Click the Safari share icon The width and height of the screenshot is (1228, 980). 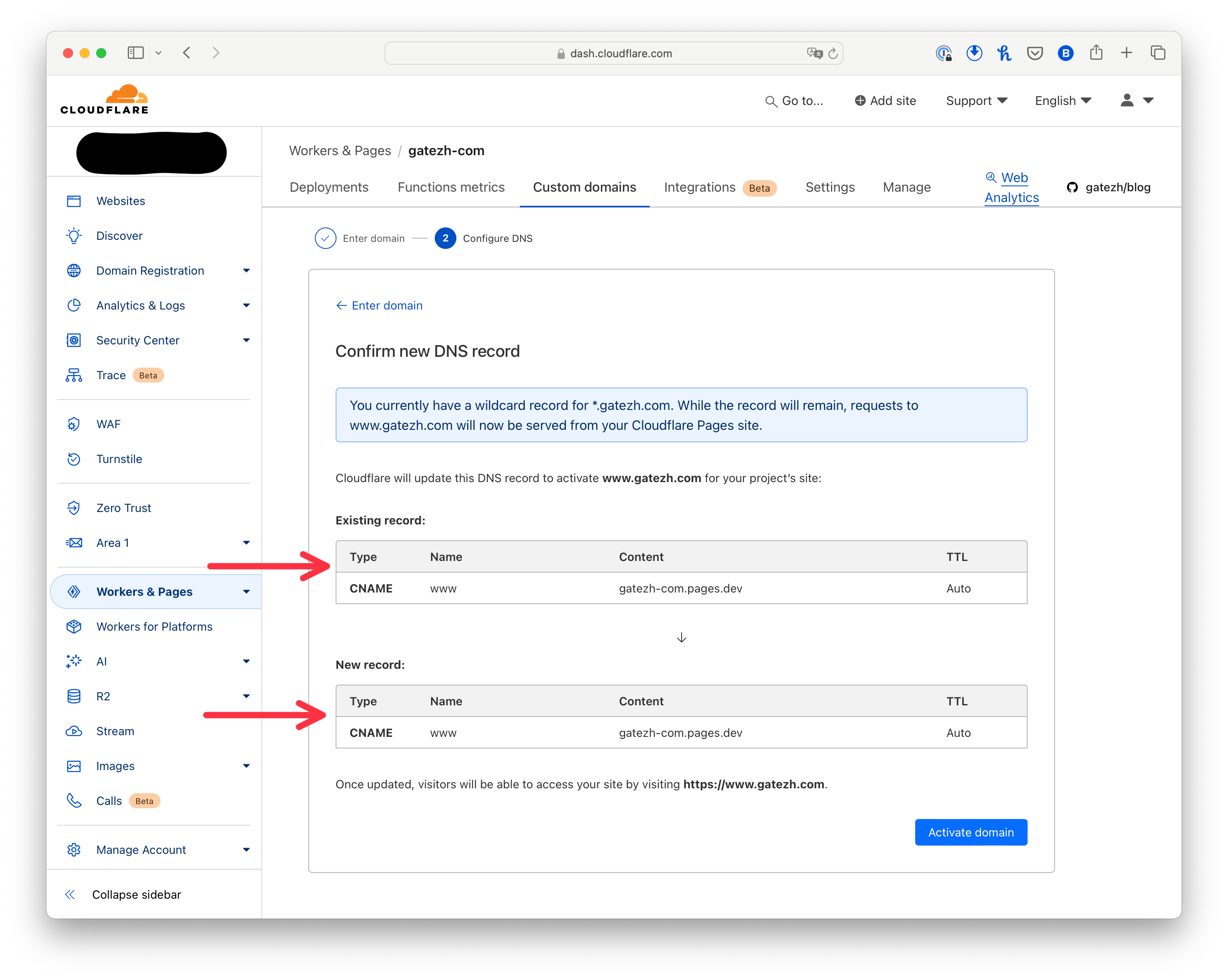pos(1096,53)
